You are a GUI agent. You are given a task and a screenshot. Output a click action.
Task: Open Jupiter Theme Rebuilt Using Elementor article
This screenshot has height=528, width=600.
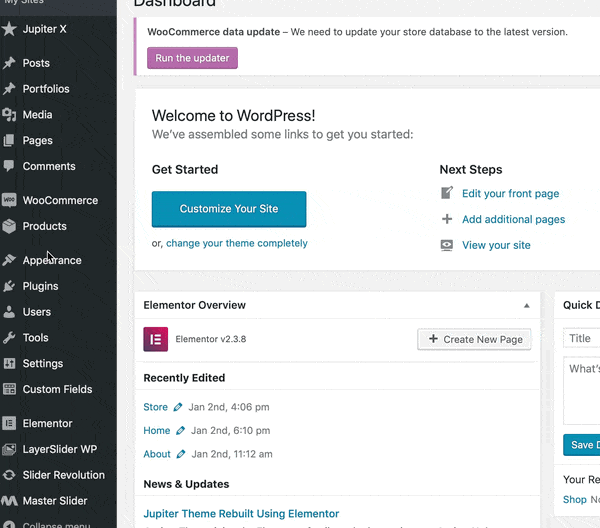click(x=241, y=514)
